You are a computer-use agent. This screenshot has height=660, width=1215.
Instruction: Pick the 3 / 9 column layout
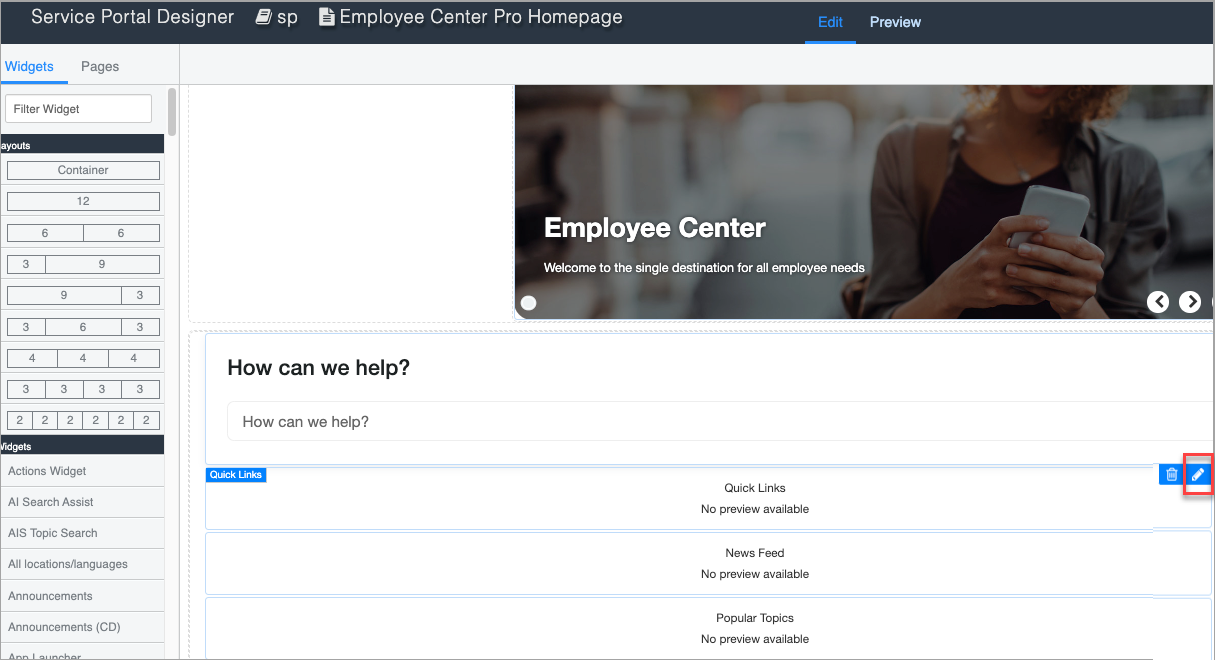point(83,265)
